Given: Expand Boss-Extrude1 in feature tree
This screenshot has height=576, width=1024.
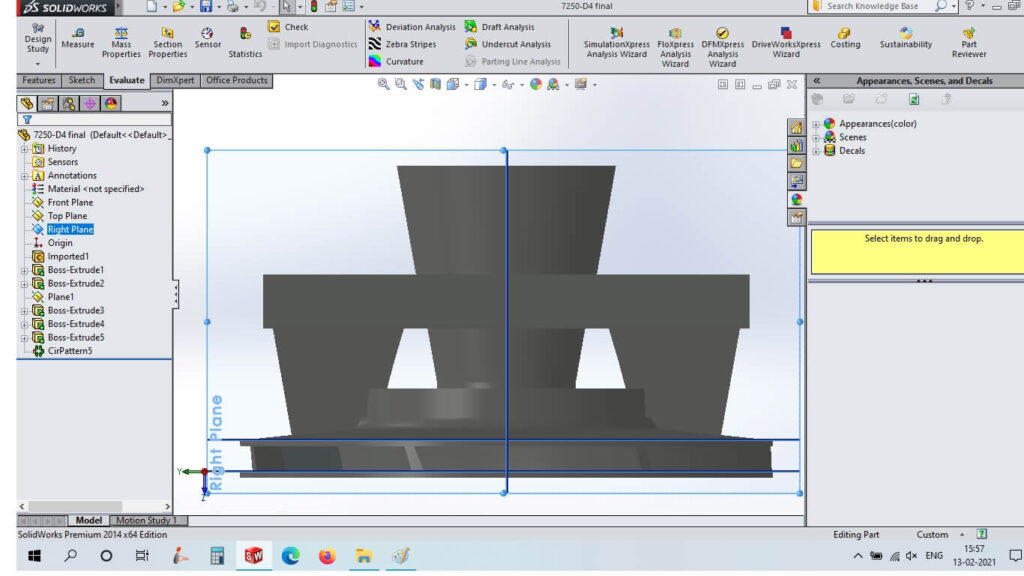Looking at the screenshot, I should (x=24, y=270).
